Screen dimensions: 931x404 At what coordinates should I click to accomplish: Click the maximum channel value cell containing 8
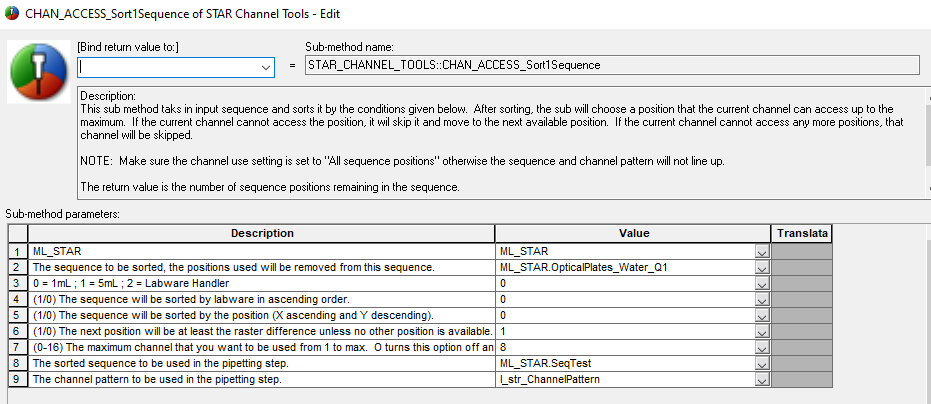tap(625, 348)
